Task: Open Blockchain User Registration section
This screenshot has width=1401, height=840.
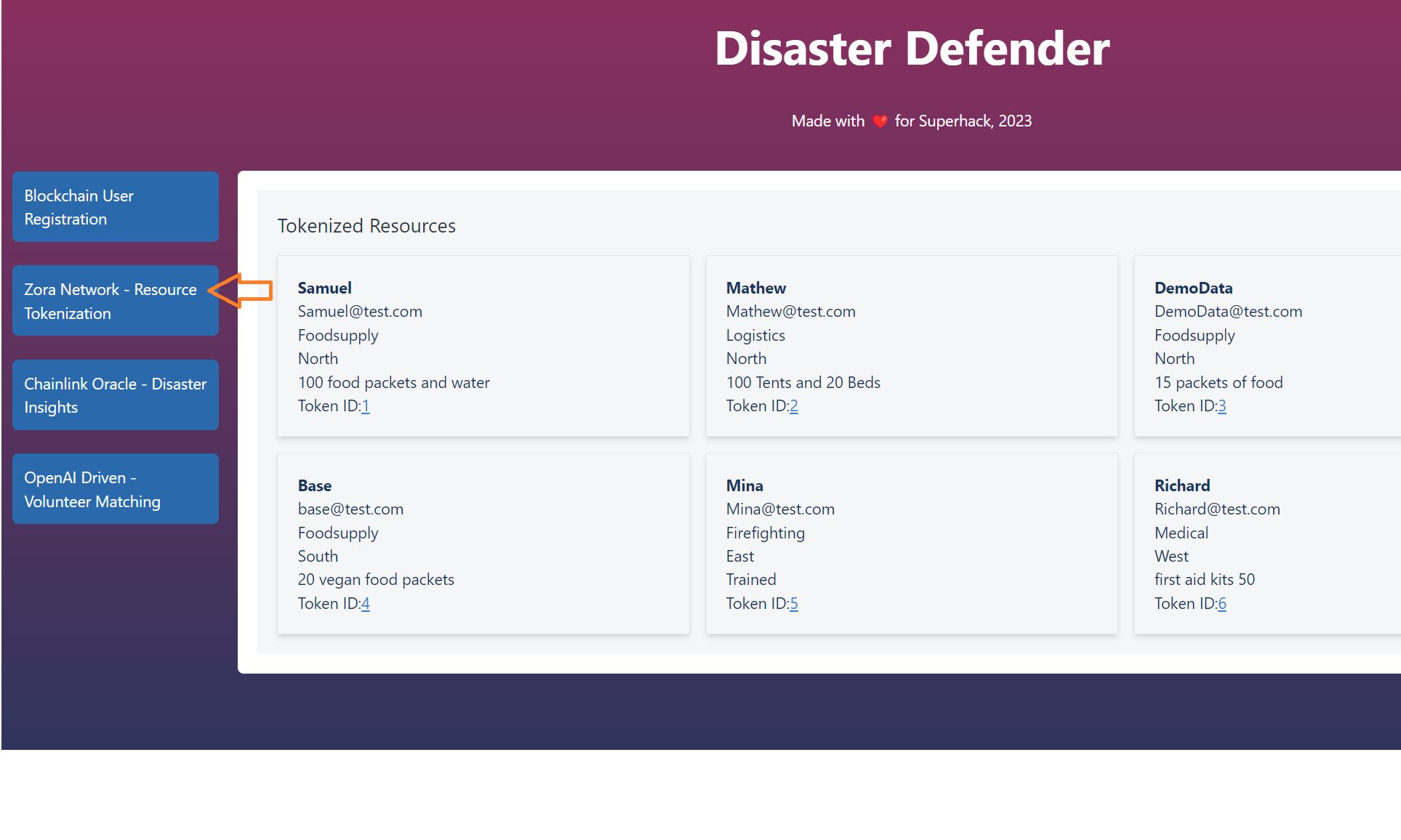Action: 116,207
